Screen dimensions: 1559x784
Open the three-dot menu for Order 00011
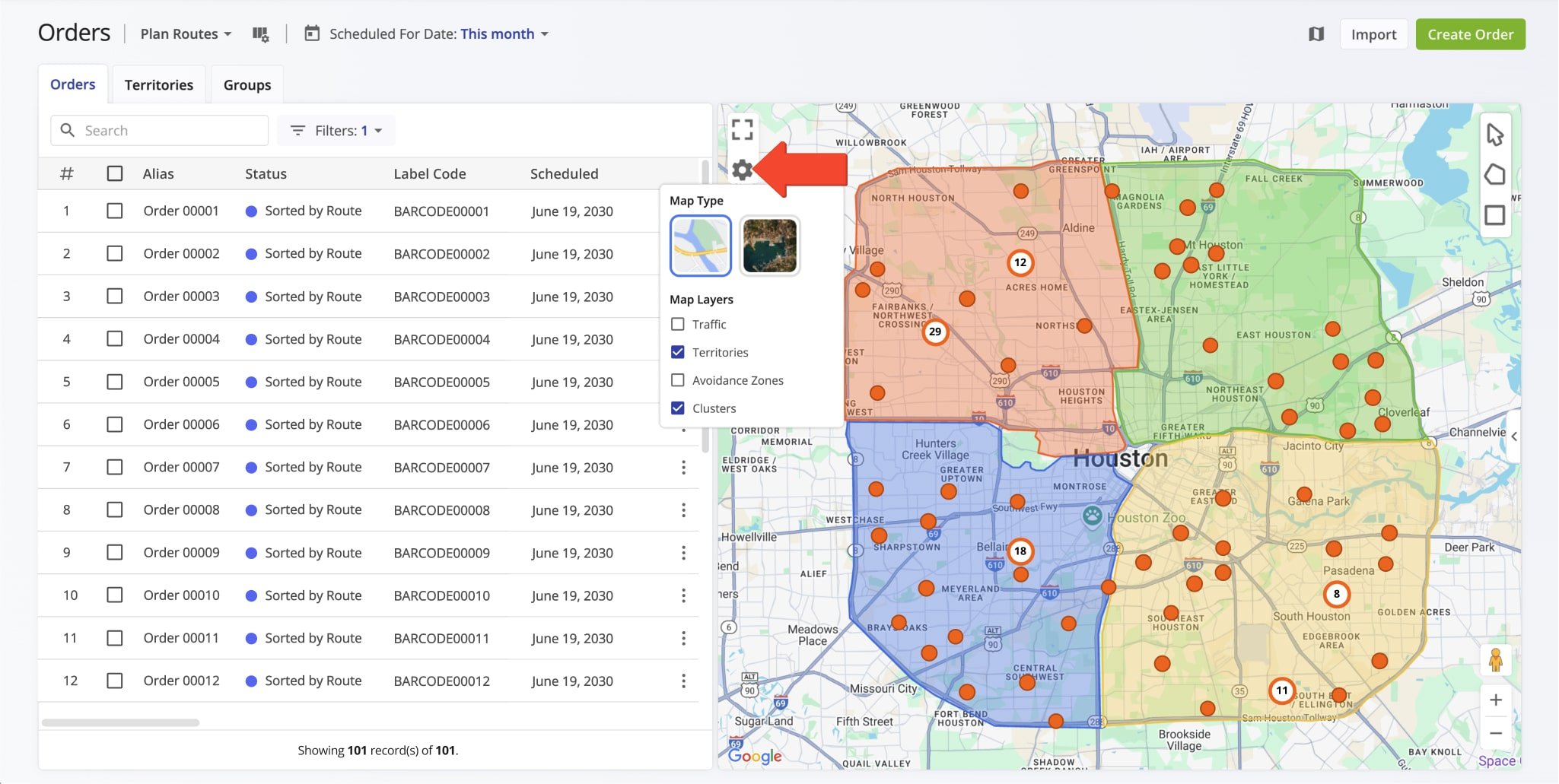683,637
